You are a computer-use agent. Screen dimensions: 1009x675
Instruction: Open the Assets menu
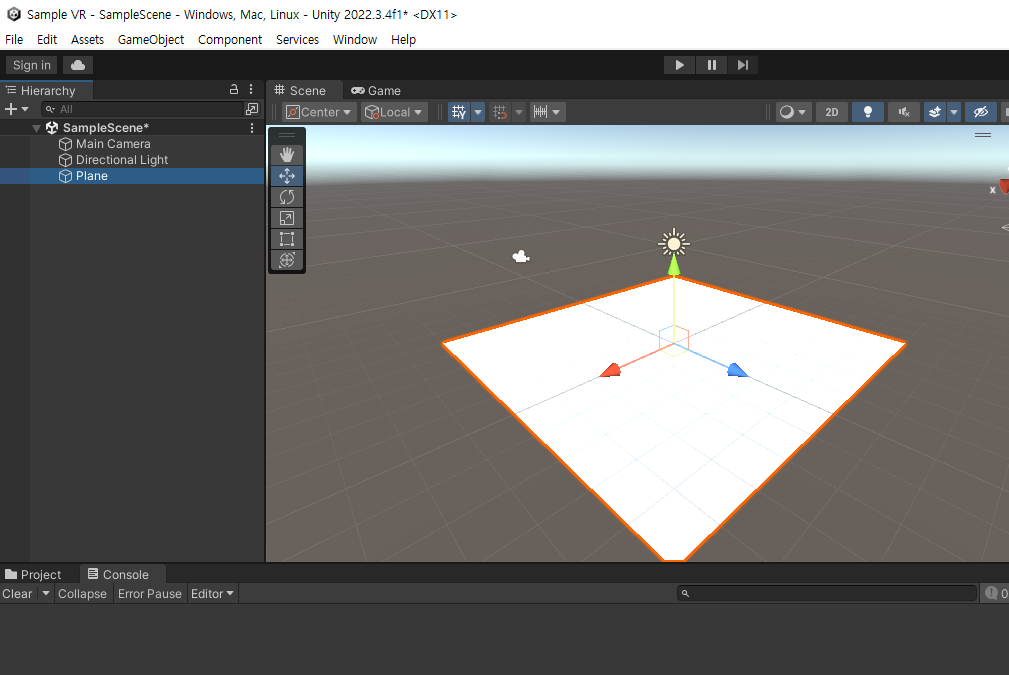pos(88,39)
